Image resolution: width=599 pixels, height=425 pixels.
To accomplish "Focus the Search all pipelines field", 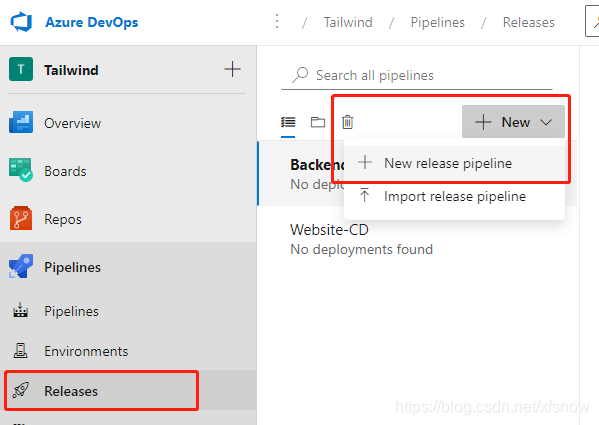I will (417, 75).
